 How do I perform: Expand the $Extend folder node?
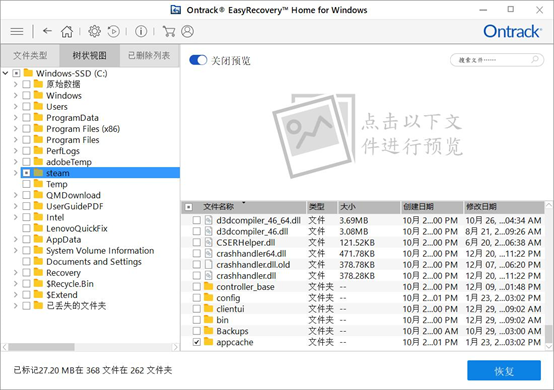[15, 295]
